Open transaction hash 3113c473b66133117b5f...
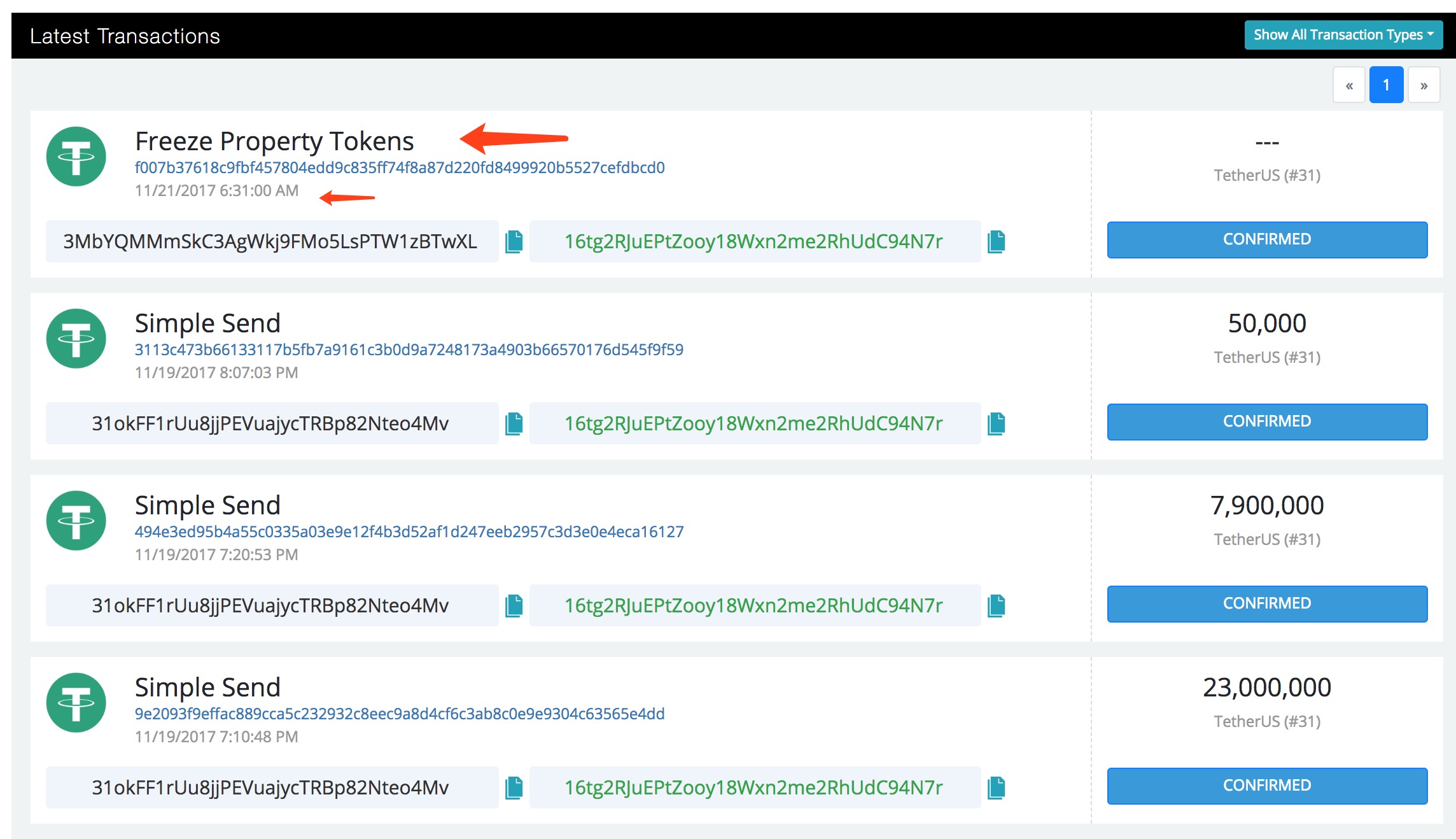This screenshot has height=839, width=1456. tap(409, 349)
